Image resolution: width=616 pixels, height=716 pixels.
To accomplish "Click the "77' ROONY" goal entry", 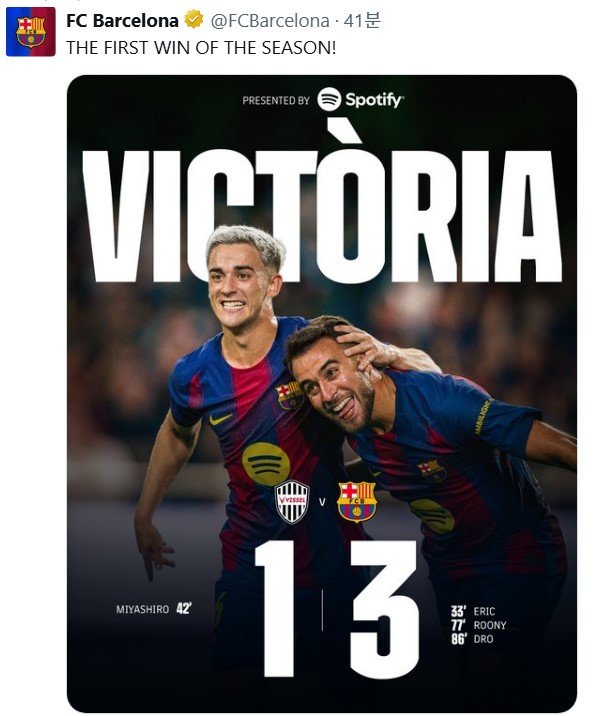I will 478,625.
